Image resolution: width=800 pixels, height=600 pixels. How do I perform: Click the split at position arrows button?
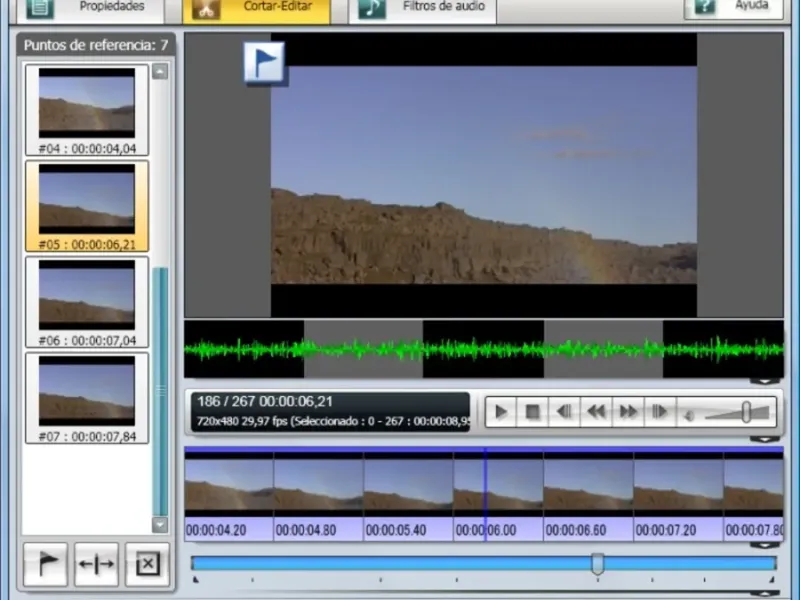[96, 564]
